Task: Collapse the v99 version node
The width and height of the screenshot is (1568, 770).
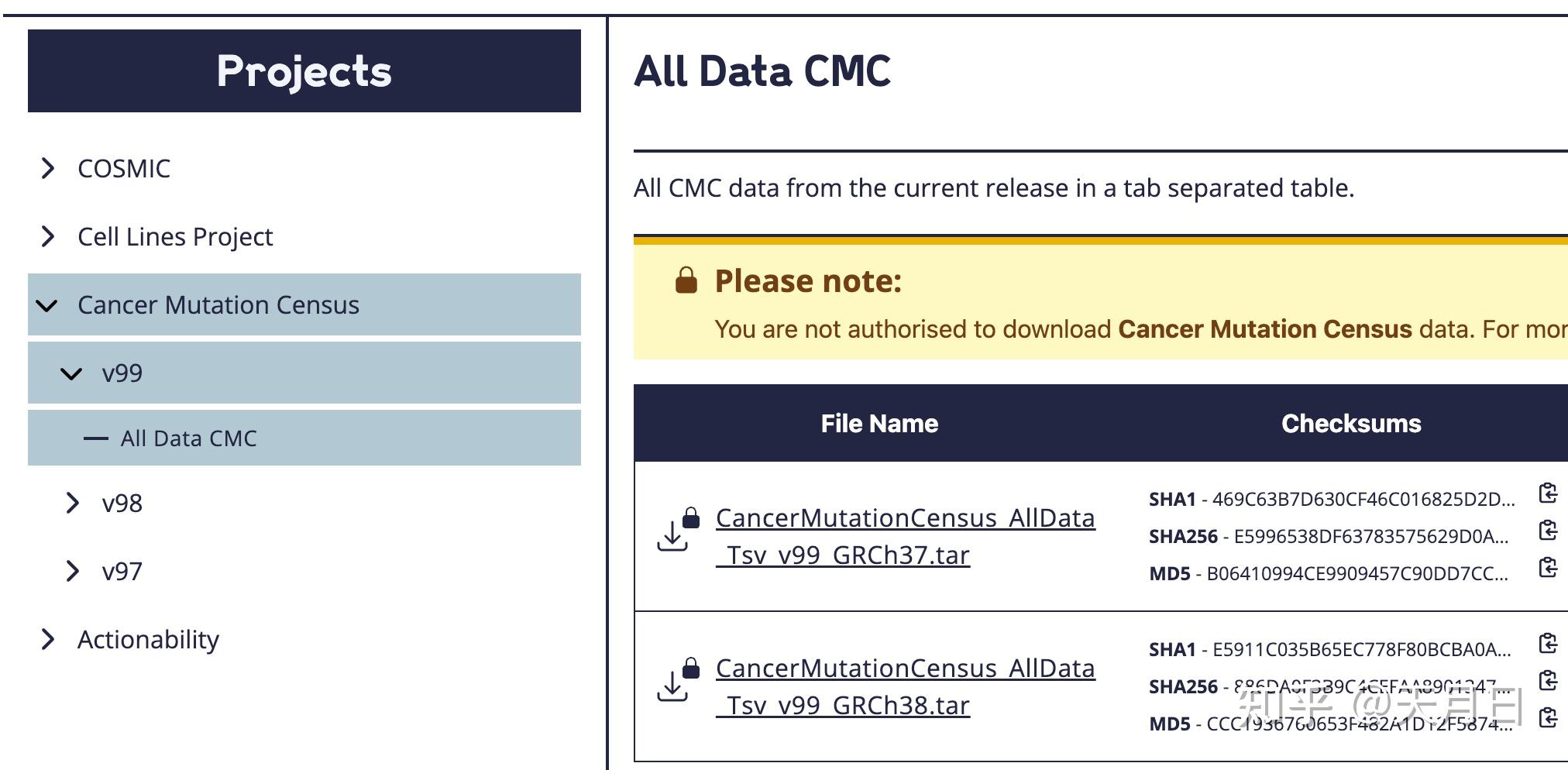Action: [x=71, y=374]
